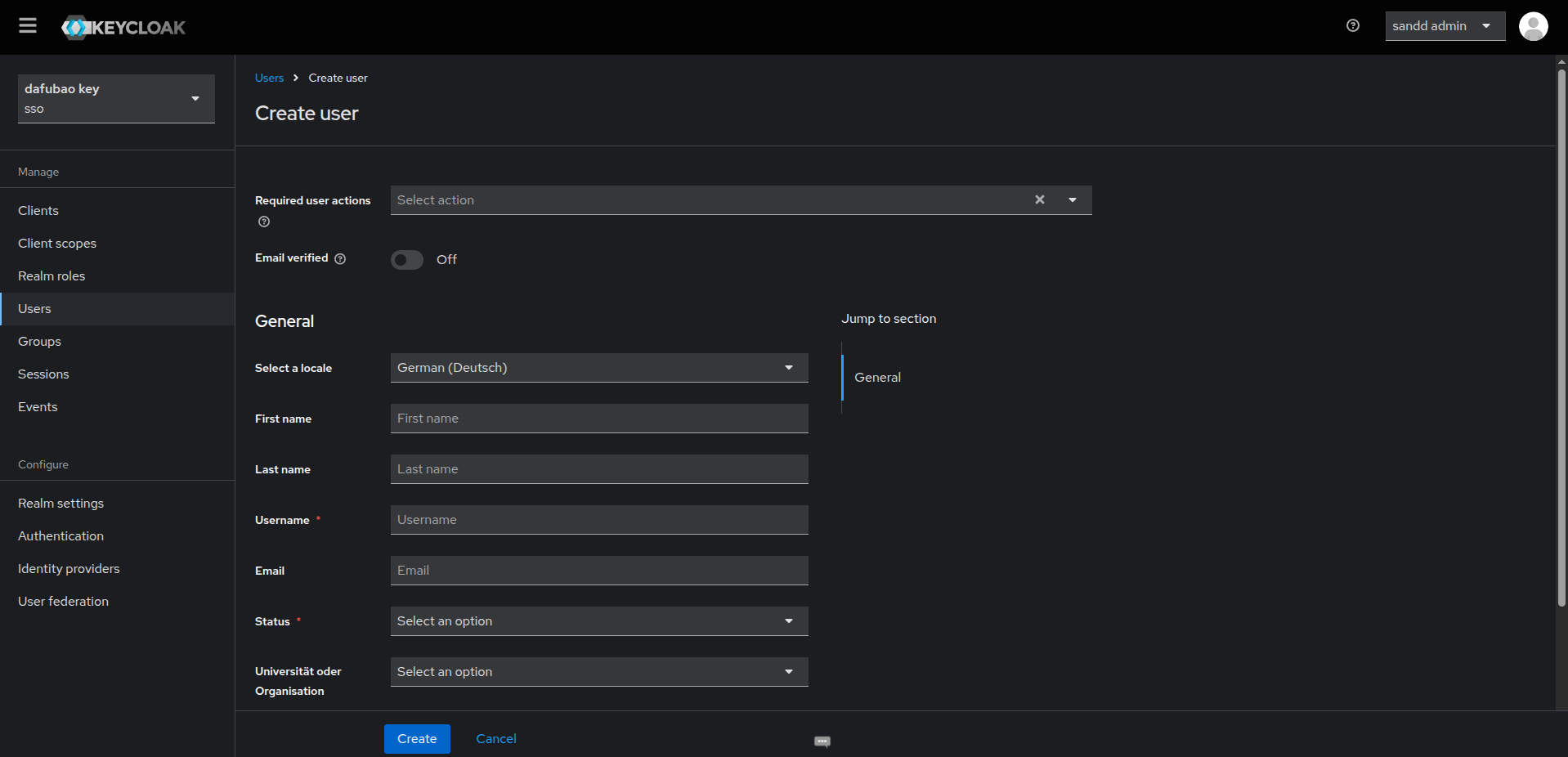Open the Select a locale dropdown
This screenshot has width=1568, height=757.
598,368
